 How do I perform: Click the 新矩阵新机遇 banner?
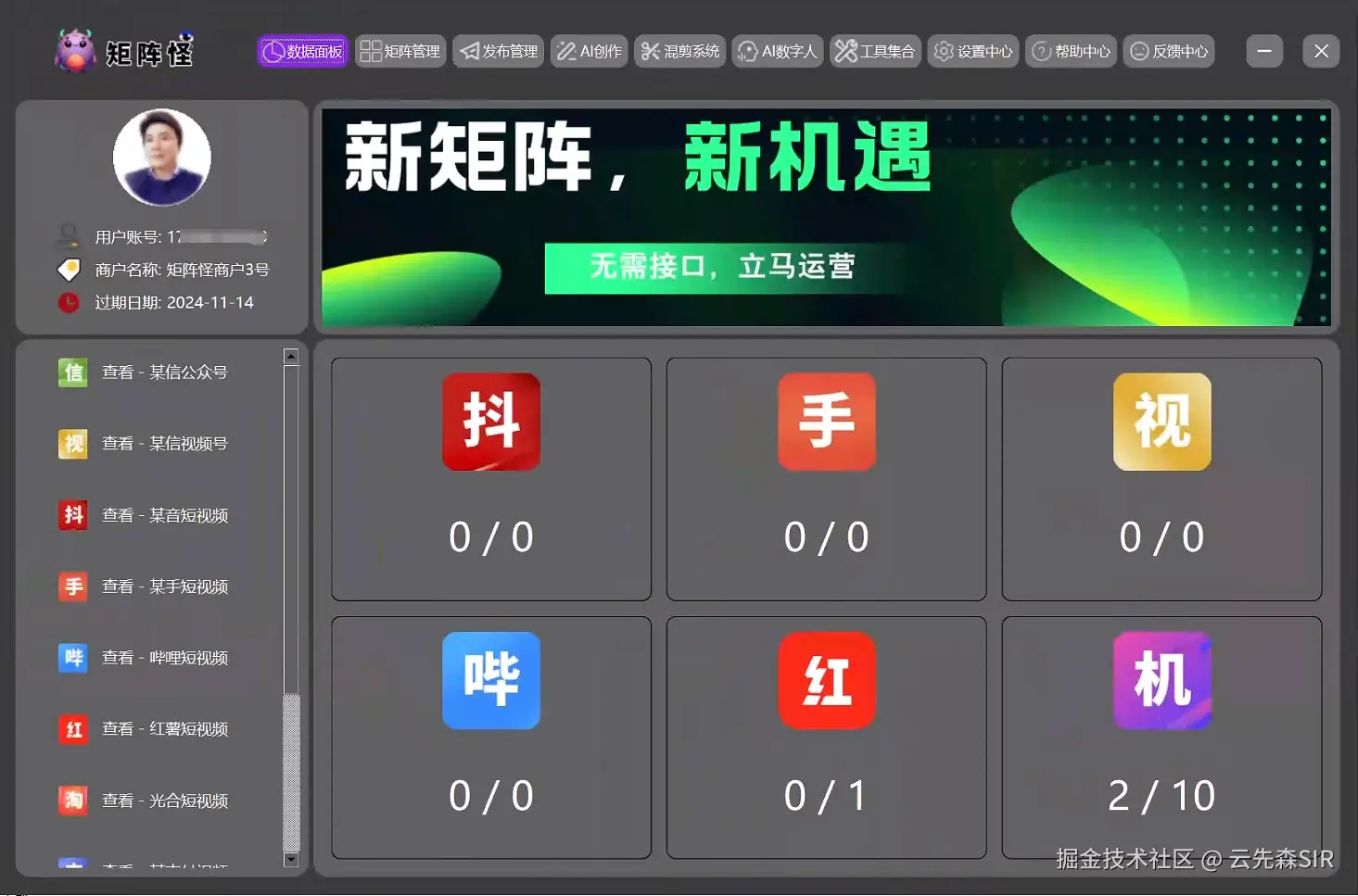coord(826,217)
